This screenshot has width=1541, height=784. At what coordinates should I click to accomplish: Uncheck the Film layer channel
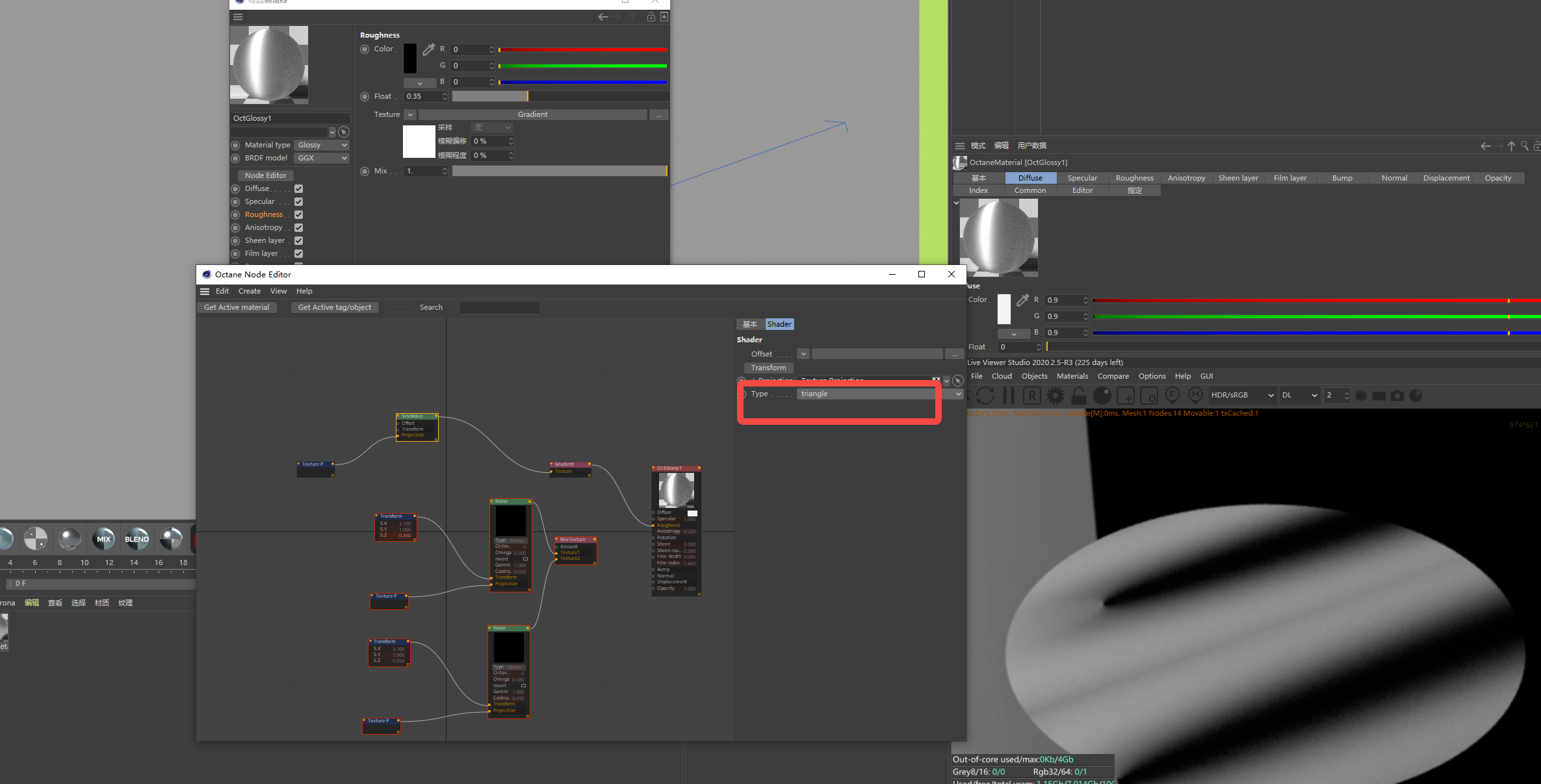click(x=298, y=253)
